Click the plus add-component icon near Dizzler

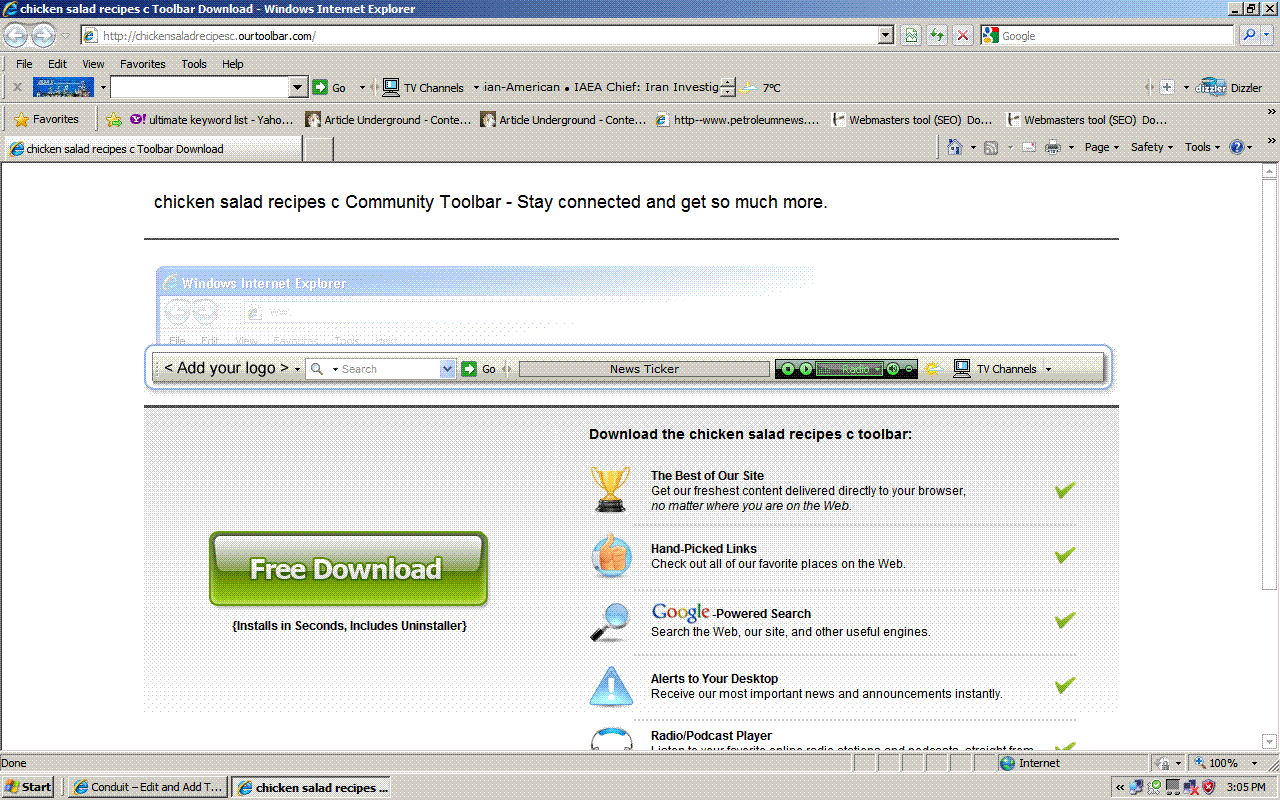(1167, 87)
